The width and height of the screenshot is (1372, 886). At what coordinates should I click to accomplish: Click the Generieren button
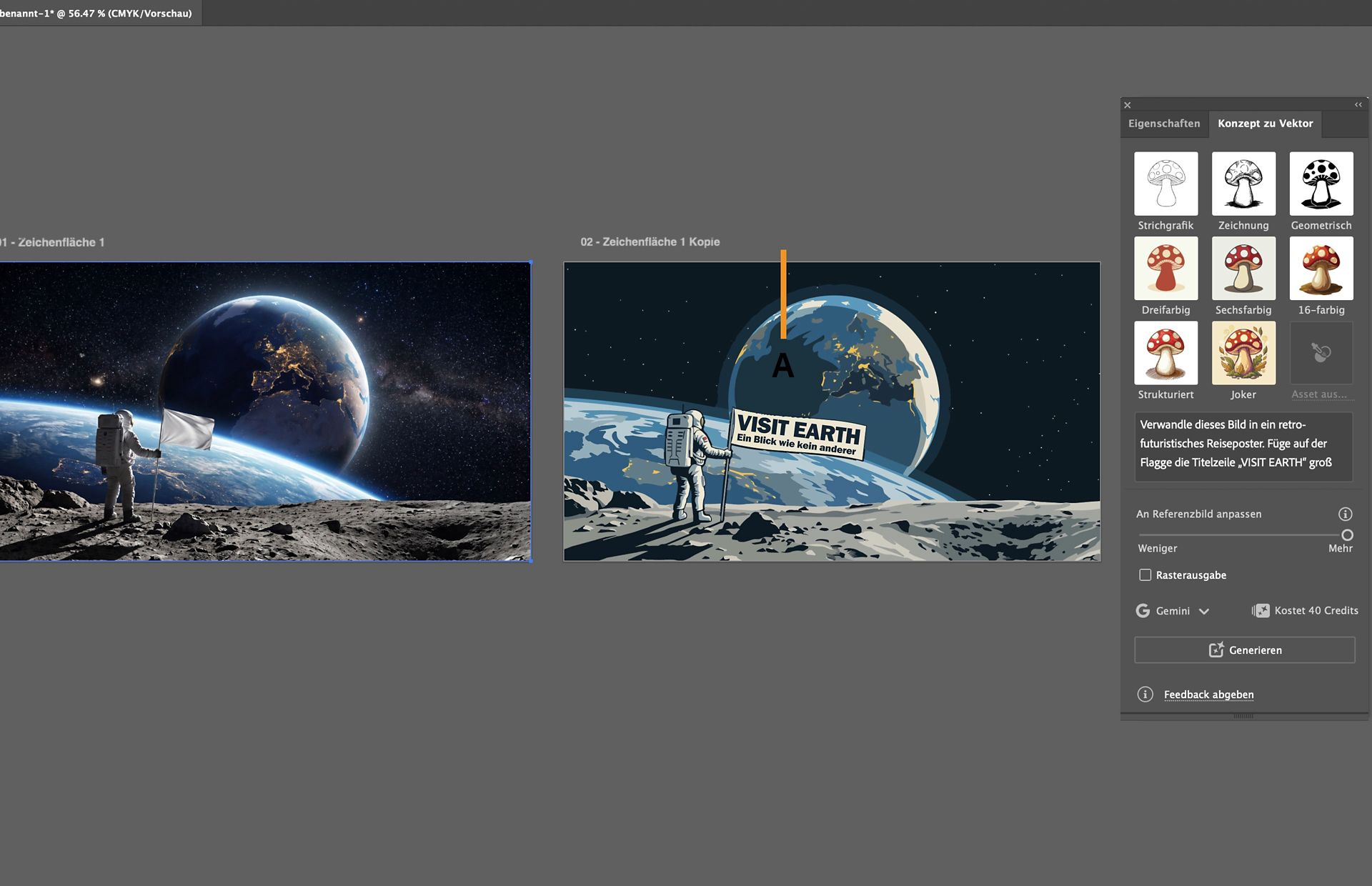(x=1244, y=650)
